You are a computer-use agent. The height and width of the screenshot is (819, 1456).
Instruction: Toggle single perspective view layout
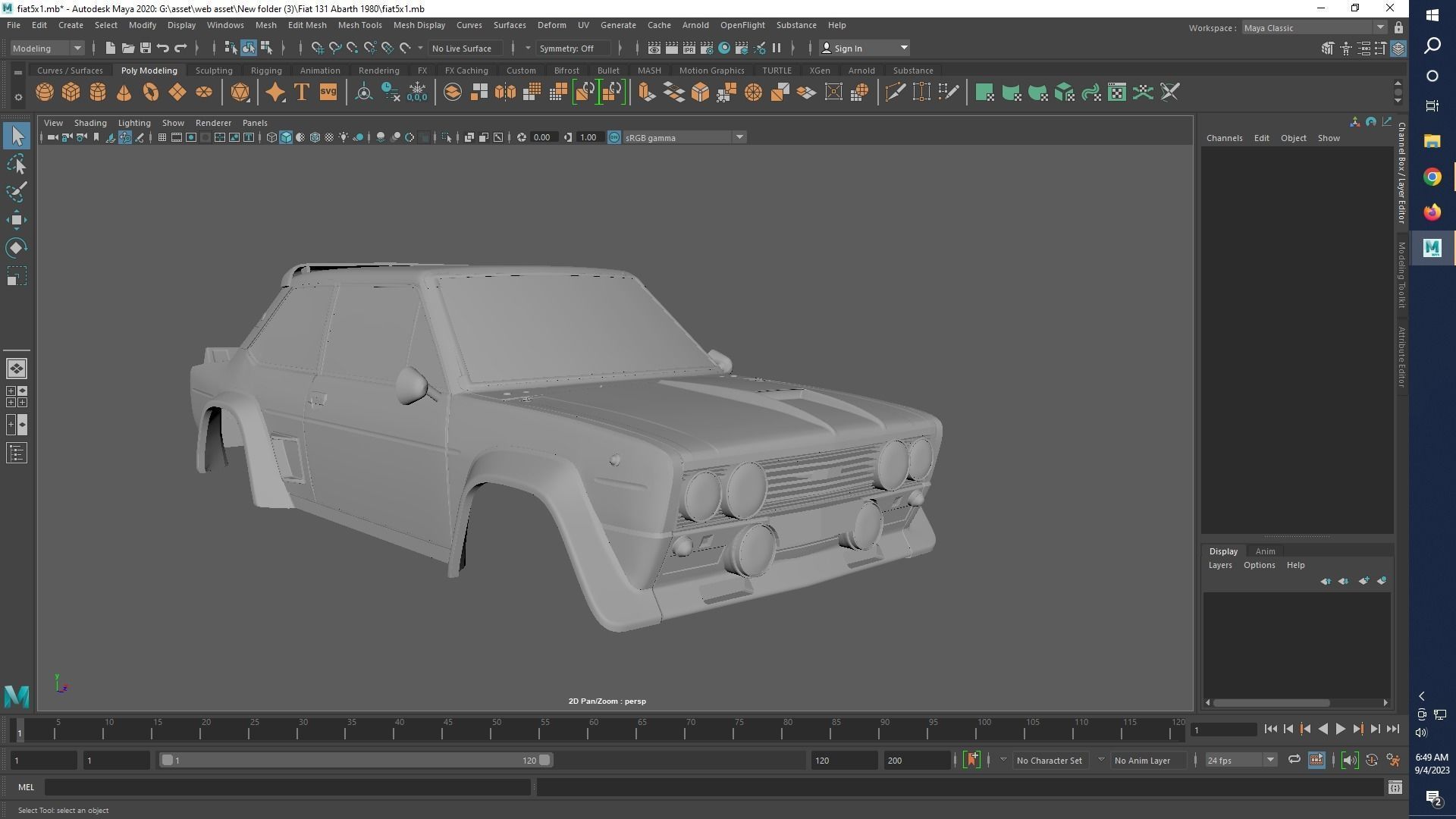coord(17,369)
